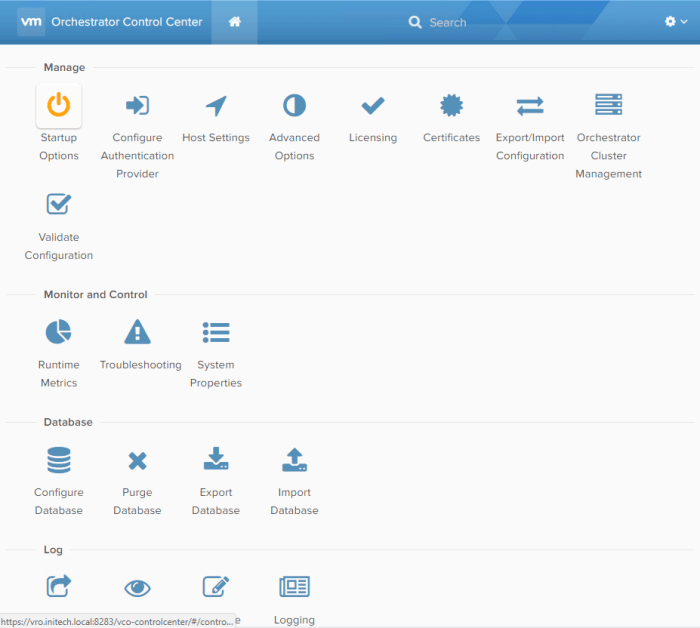
Task: Open Configure Authentication Provider
Action: pos(137,106)
